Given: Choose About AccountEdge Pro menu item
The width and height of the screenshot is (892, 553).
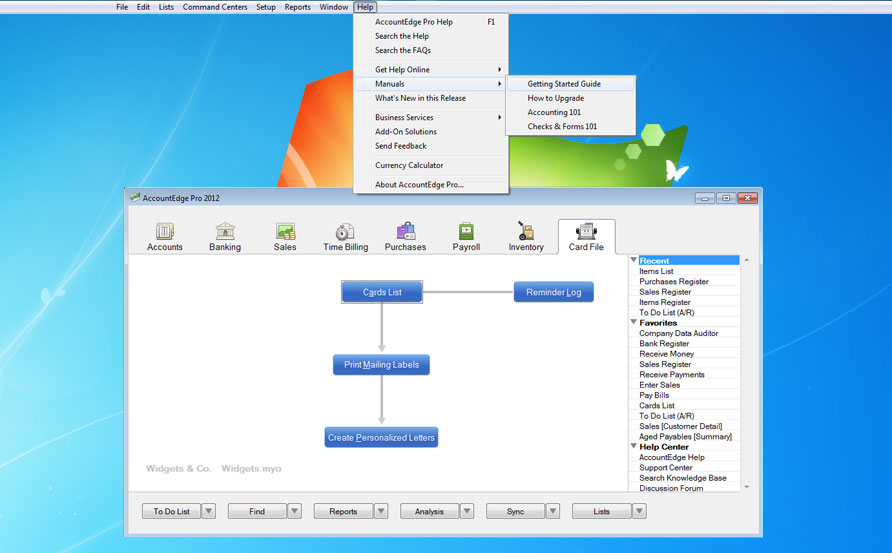Looking at the screenshot, I should click(x=431, y=184).
